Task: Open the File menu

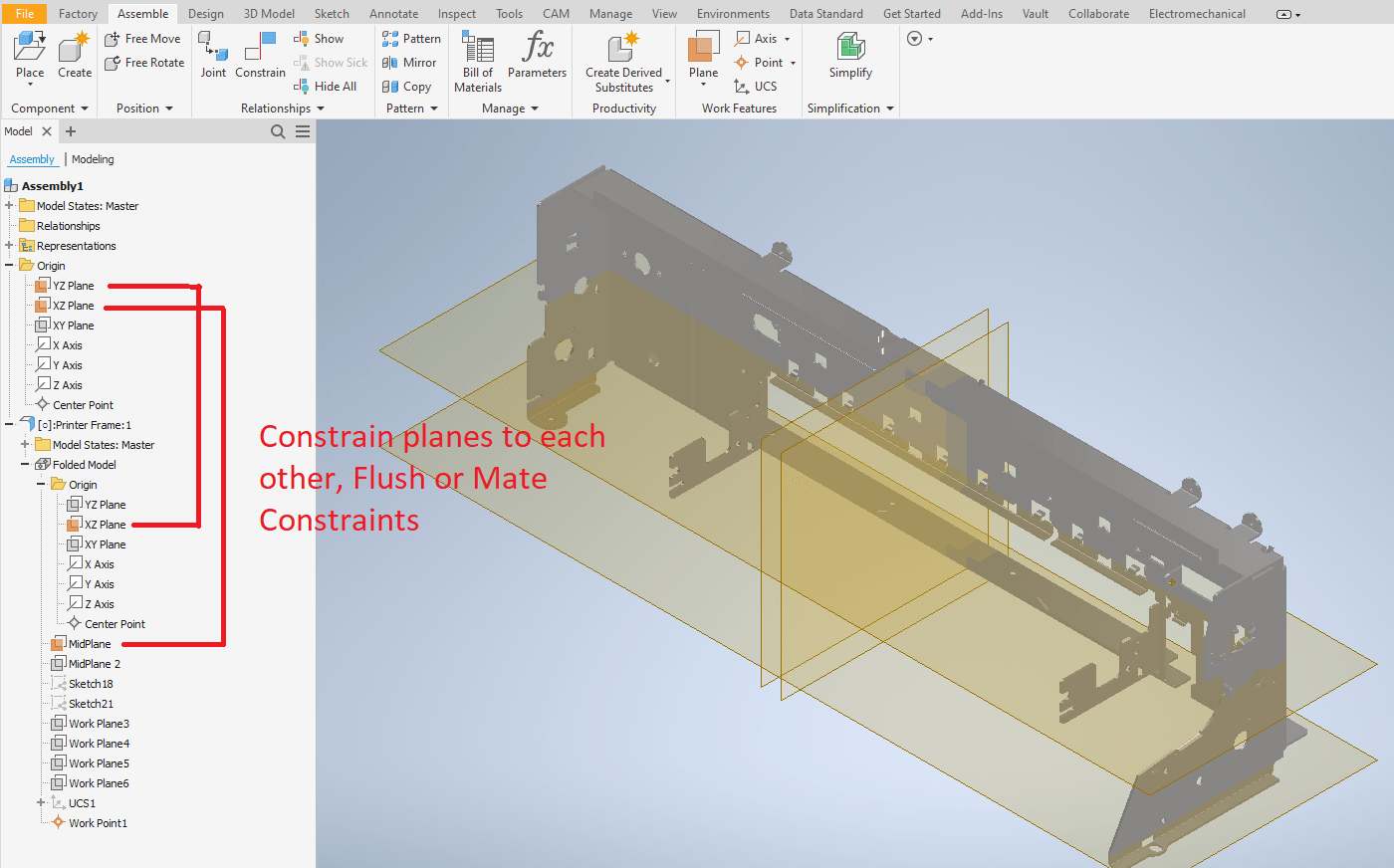Action: coord(25,14)
